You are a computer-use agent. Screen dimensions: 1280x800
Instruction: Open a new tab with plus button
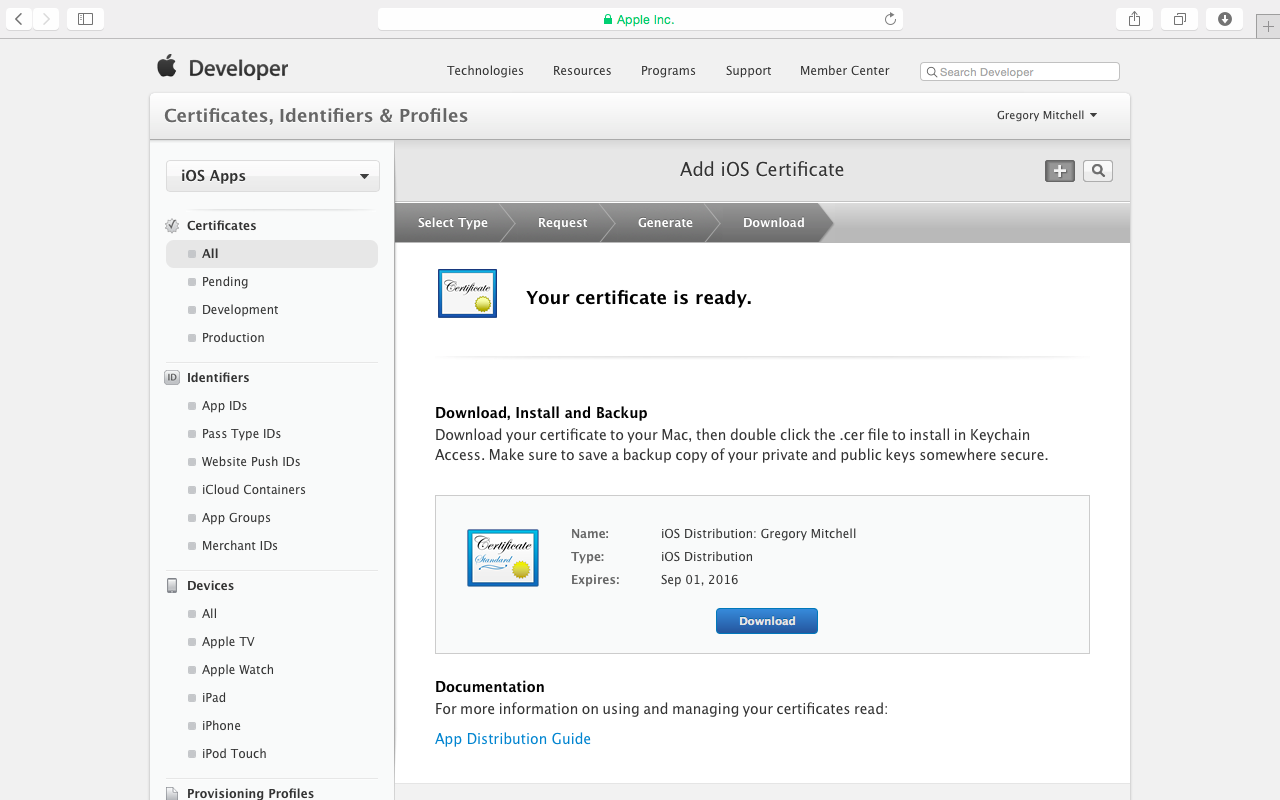point(1268,27)
